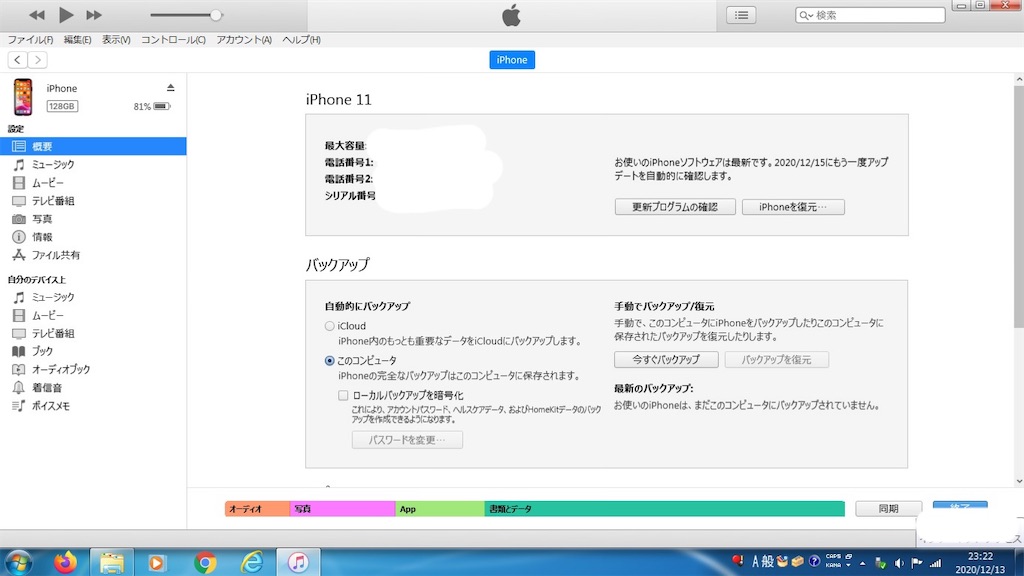Click 今すぐバックアップ button

pos(666,360)
